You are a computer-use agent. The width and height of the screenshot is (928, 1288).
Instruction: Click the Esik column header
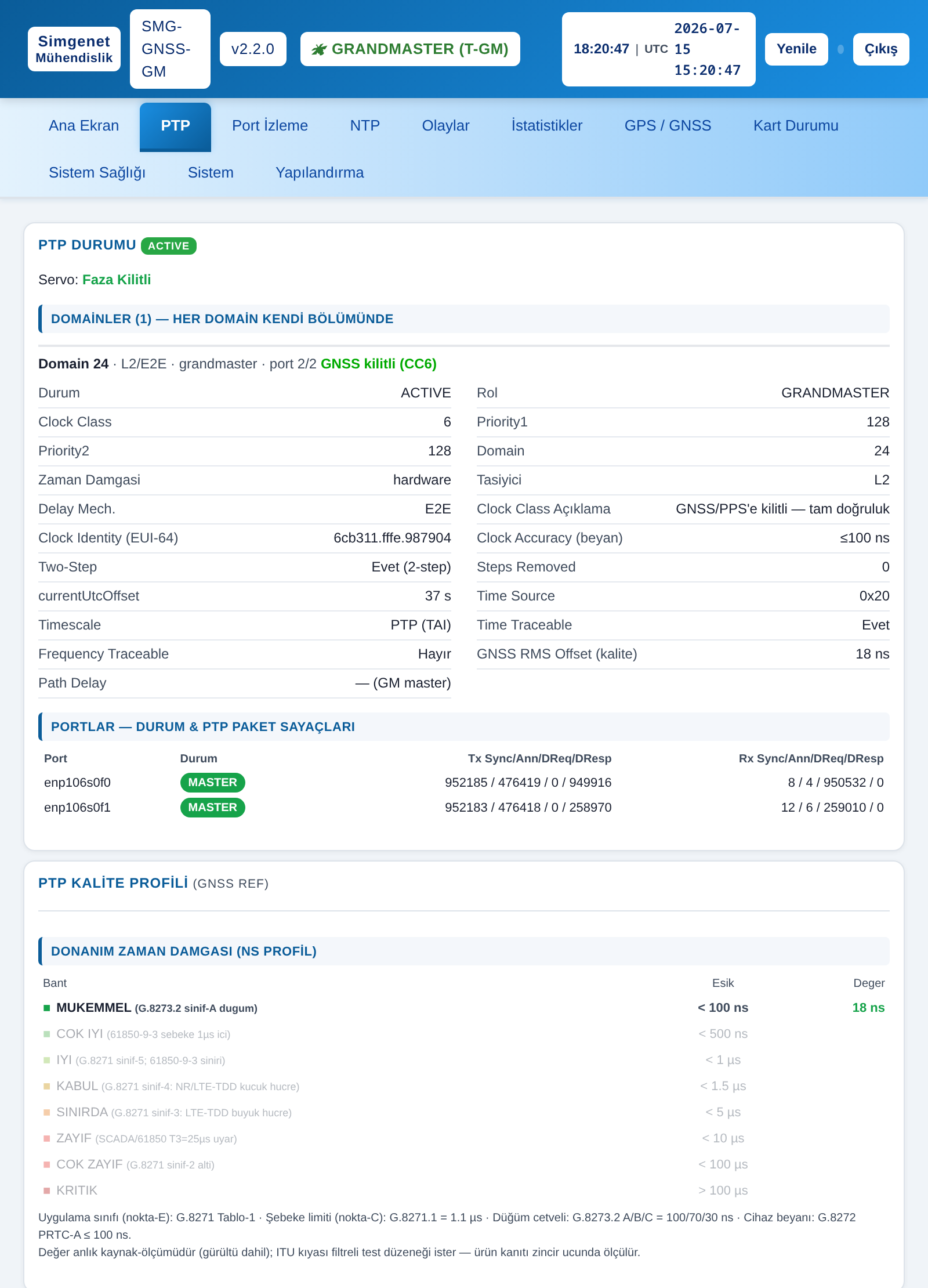click(x=723, y=983)
